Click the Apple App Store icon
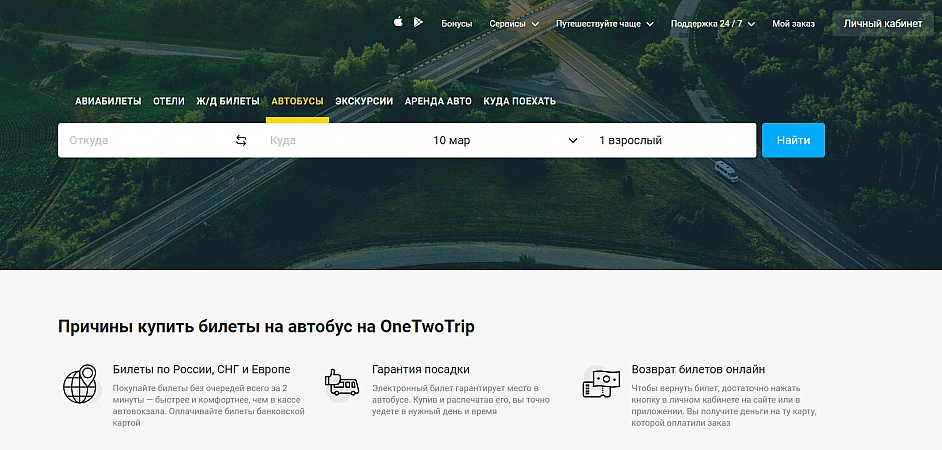942x450 pixels. tap(398, 22)
